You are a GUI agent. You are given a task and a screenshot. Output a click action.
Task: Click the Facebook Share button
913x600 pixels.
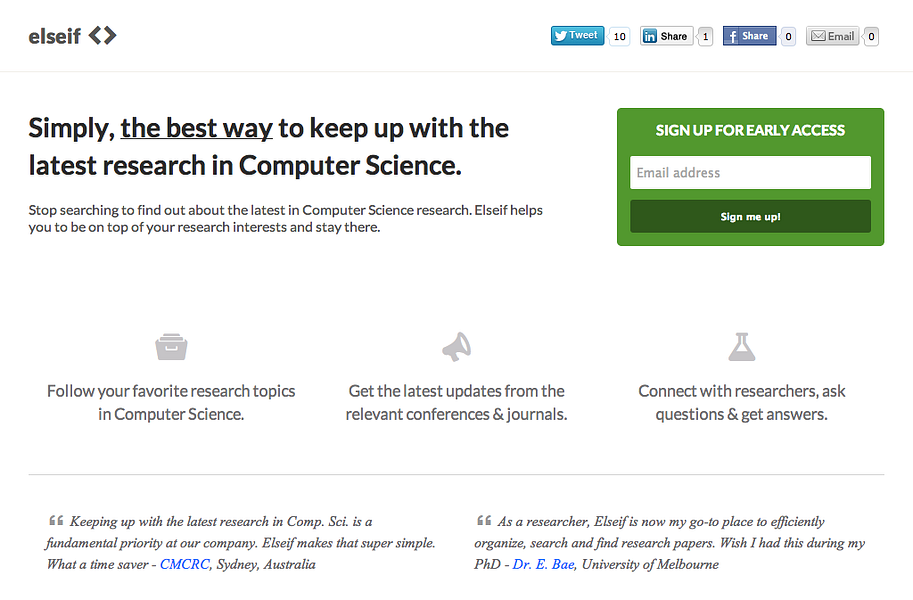pyautogui.click(x=749, y=37)
